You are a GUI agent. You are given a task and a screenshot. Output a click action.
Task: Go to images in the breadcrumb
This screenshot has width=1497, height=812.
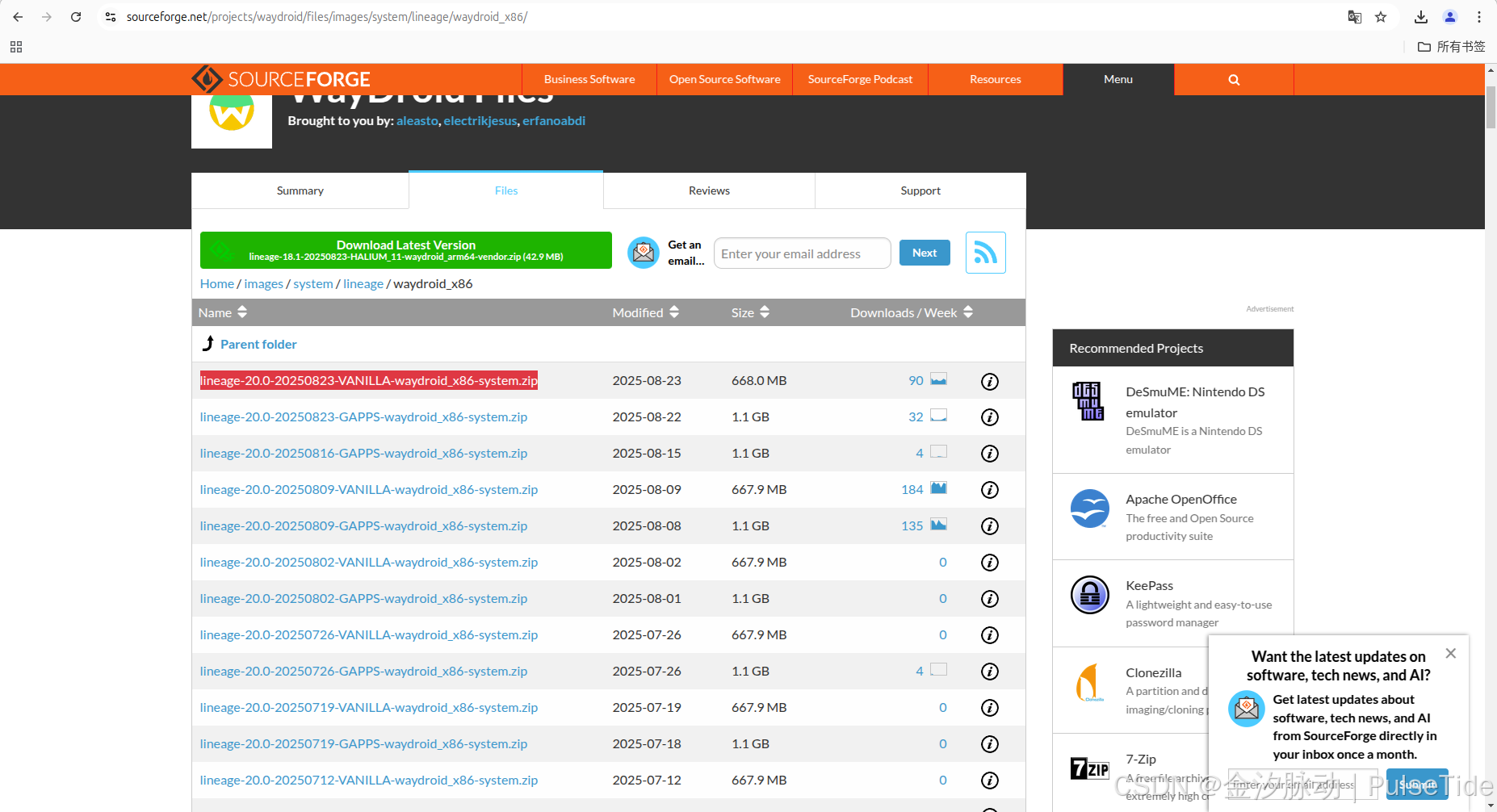(x=264, y=284)
